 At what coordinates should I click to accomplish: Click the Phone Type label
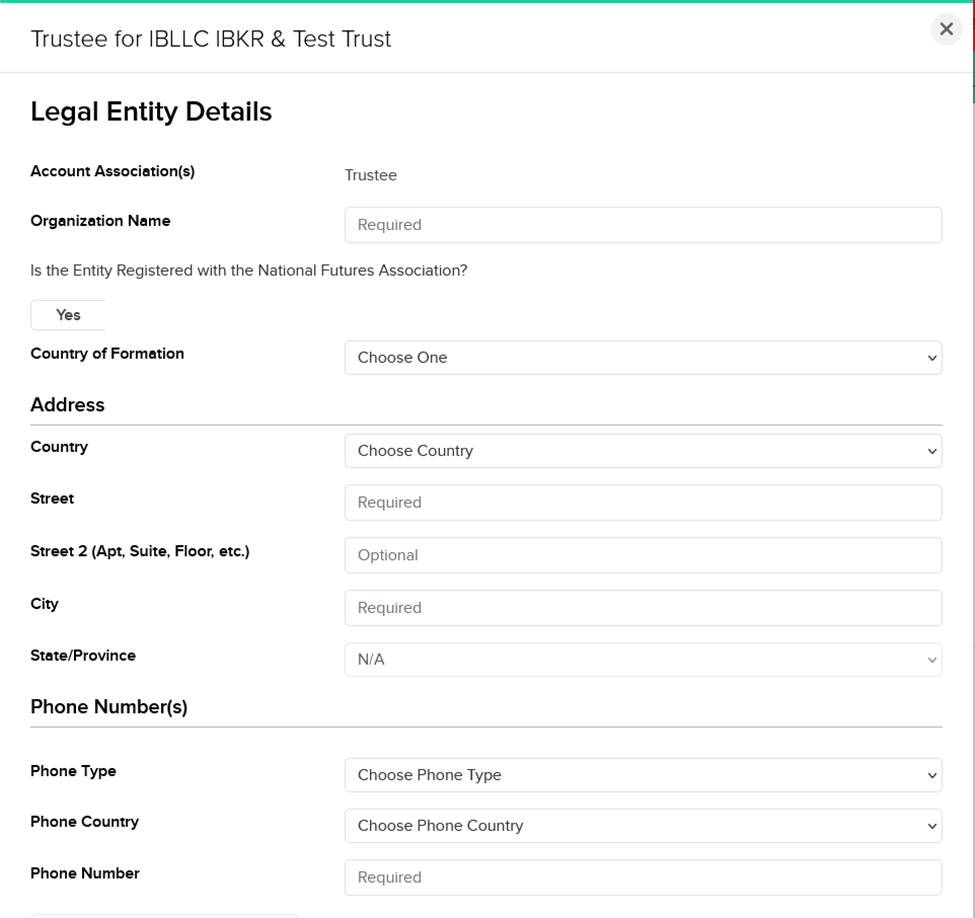[73, 771]
